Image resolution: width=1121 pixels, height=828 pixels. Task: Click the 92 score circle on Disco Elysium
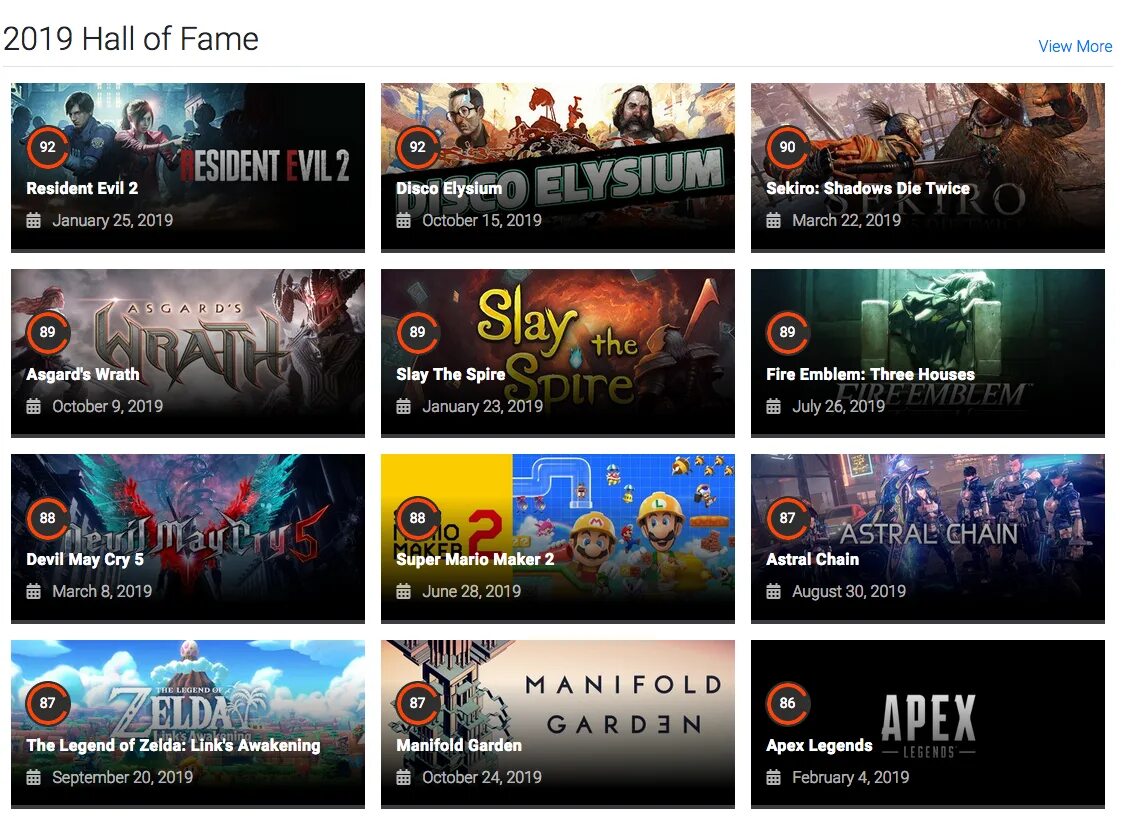(x=418, y=147)
